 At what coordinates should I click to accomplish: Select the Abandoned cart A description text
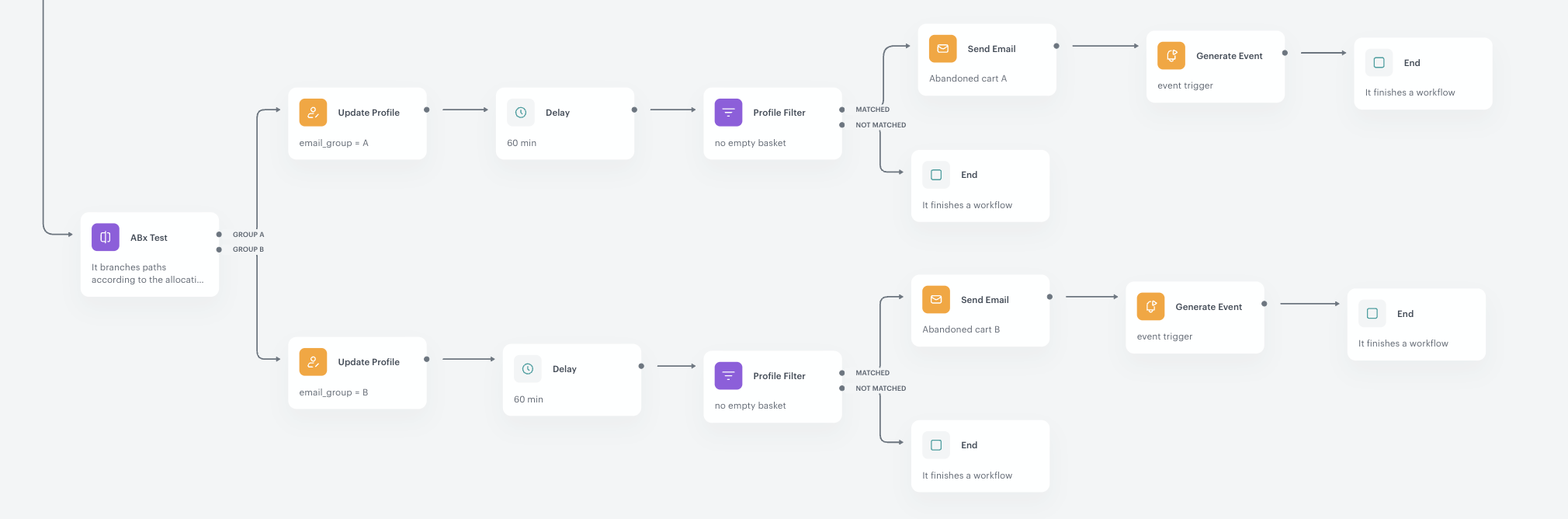click(x=968, y=78)
